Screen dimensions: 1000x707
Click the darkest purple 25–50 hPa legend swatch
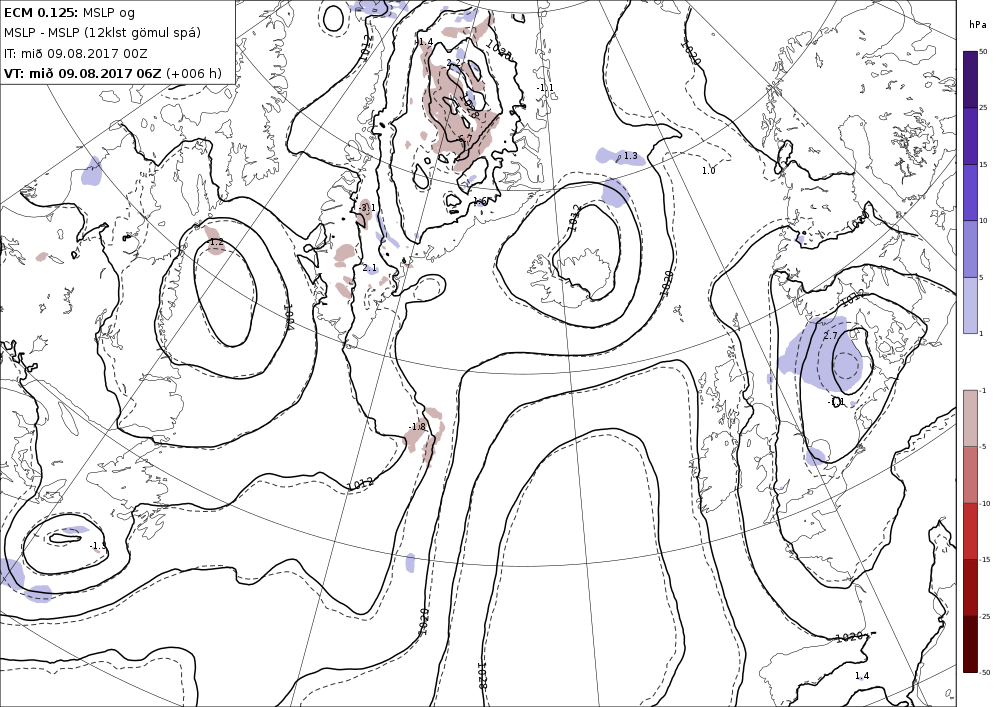970,79
